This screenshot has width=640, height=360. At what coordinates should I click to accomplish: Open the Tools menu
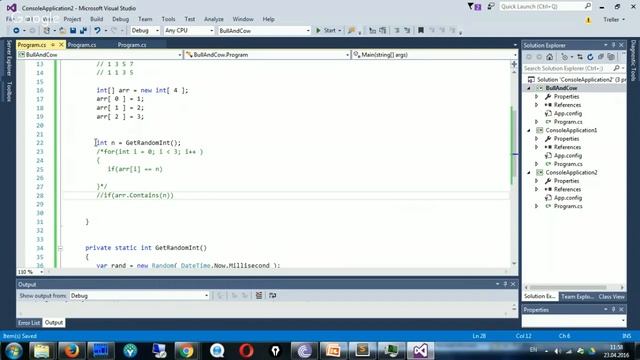click(x=168, y=19)
